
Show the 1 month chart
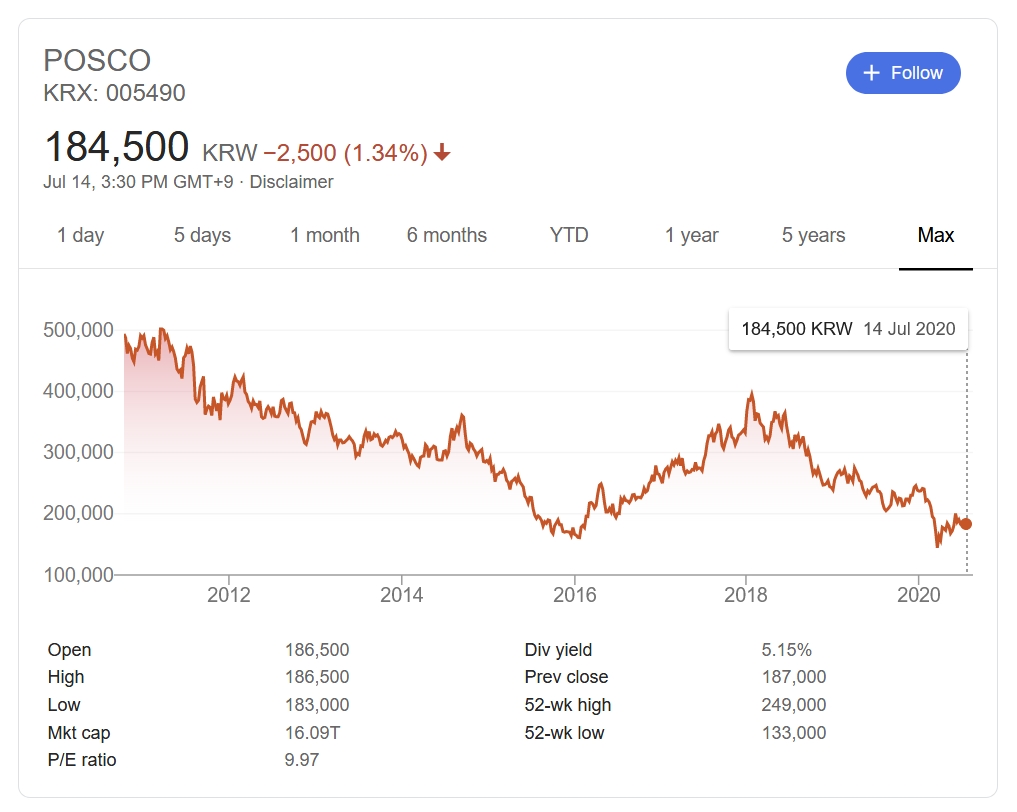325,236
